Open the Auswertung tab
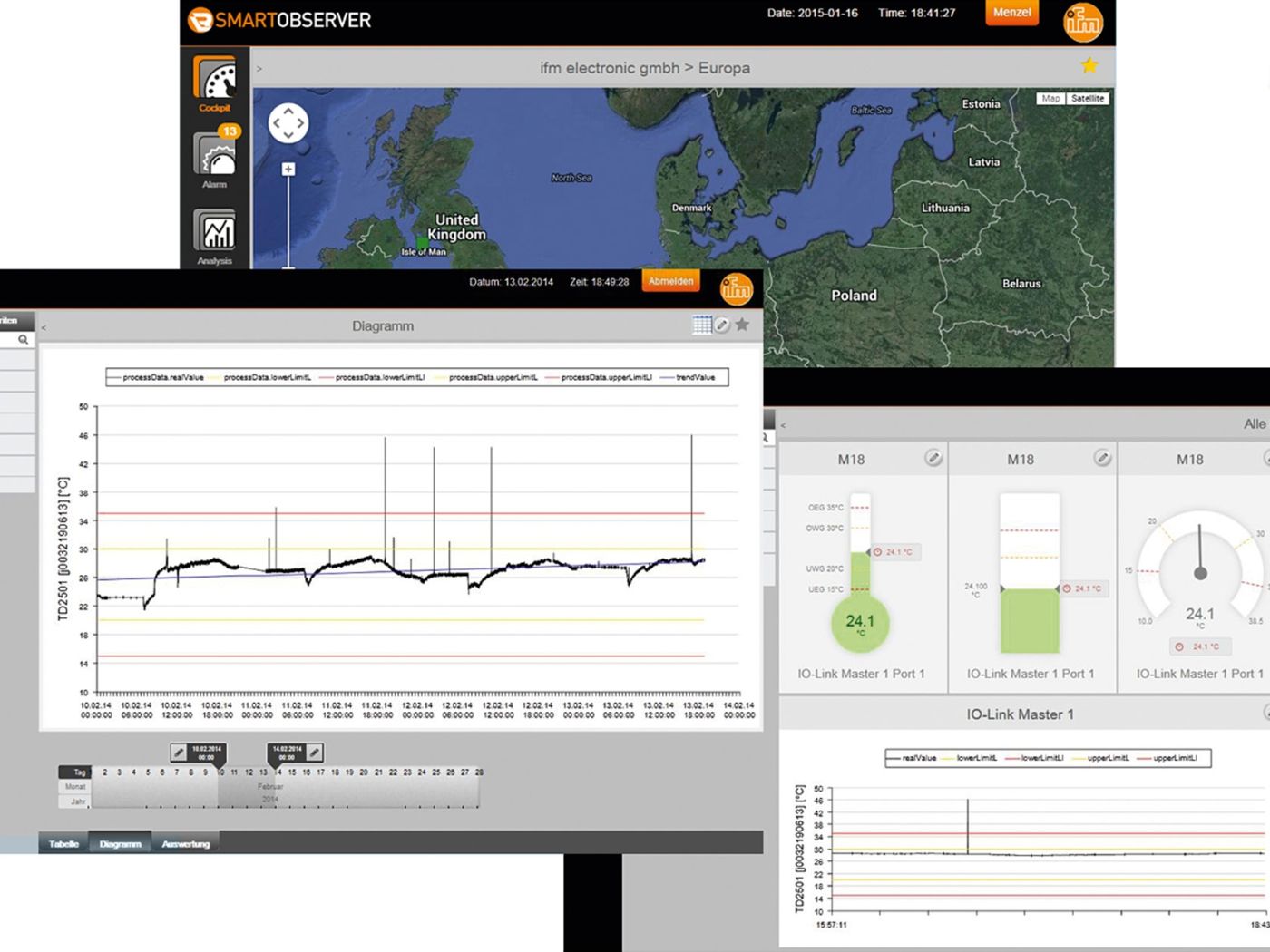Screen dimensions: 1270x952 (x=185, y=842)
